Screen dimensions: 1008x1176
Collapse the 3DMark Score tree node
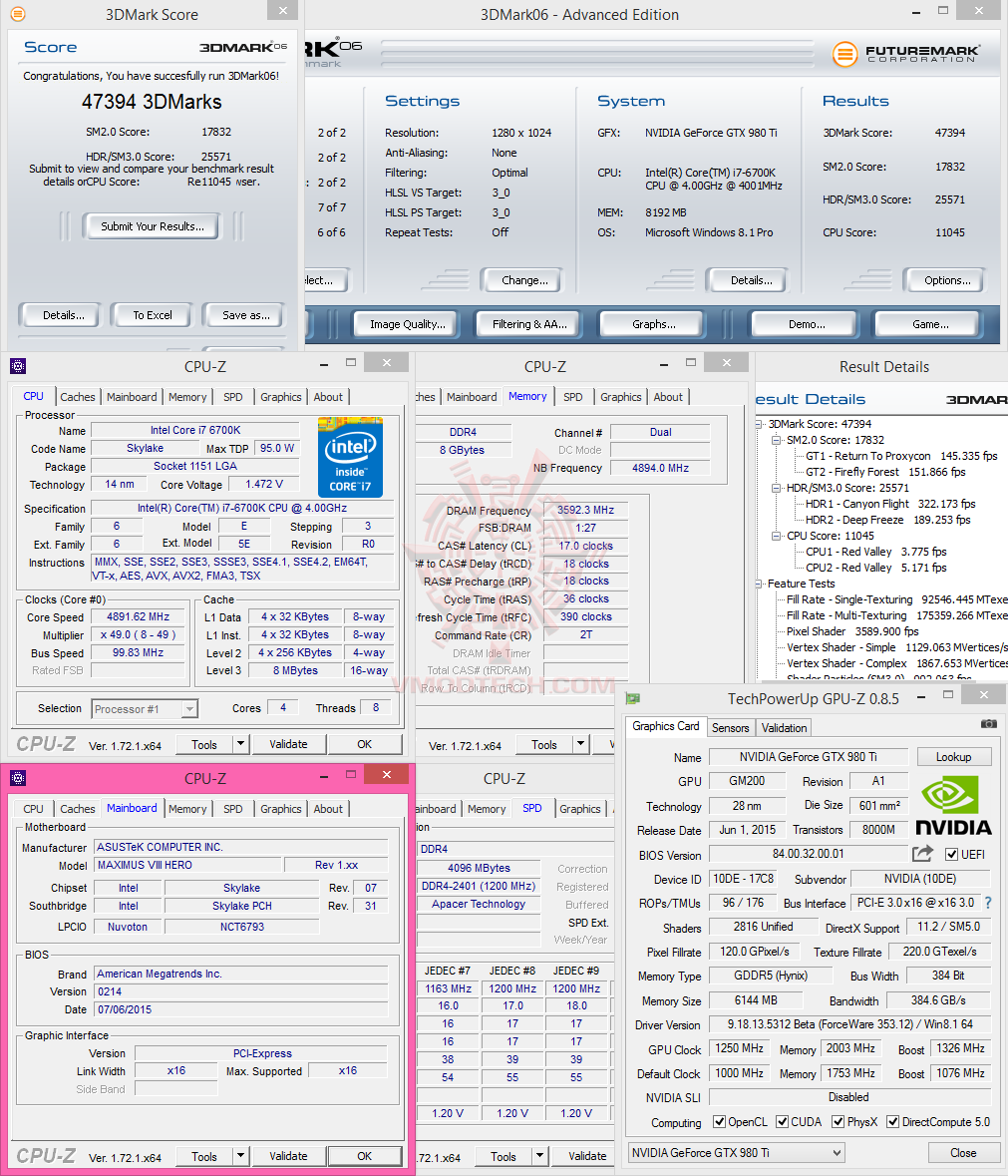[759, 425]
